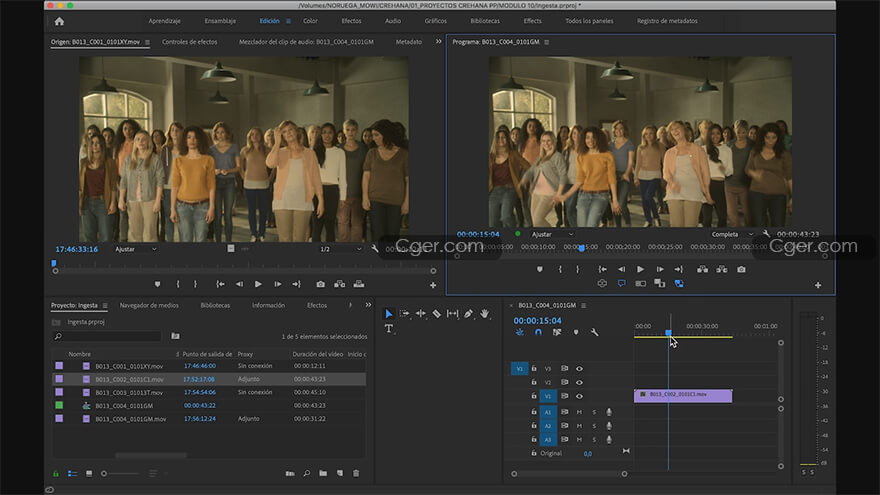The image size is (880, 495).
Task: Toggle proxies button in Program monitor
Action: pos(679,284)
